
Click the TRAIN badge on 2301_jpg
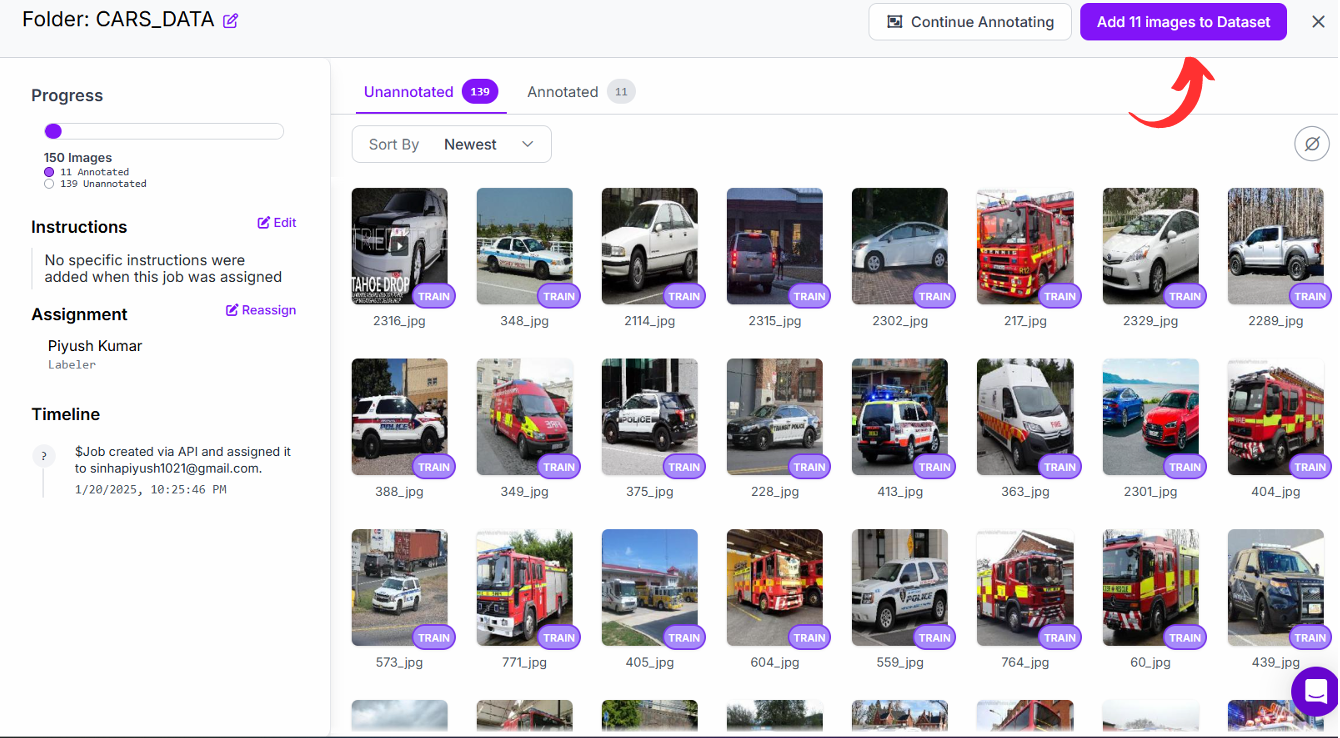(1184, 467)
